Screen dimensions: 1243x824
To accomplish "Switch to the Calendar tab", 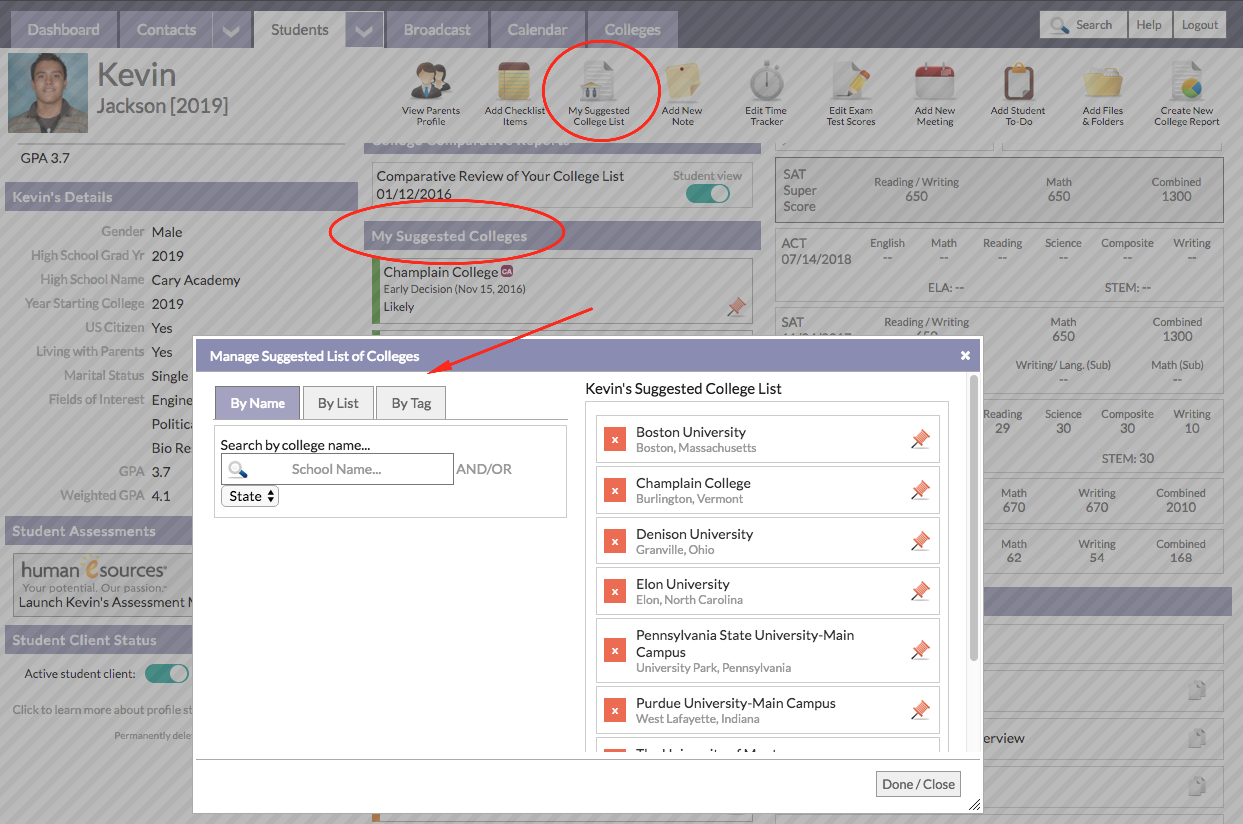I will [x=537, y=30].
